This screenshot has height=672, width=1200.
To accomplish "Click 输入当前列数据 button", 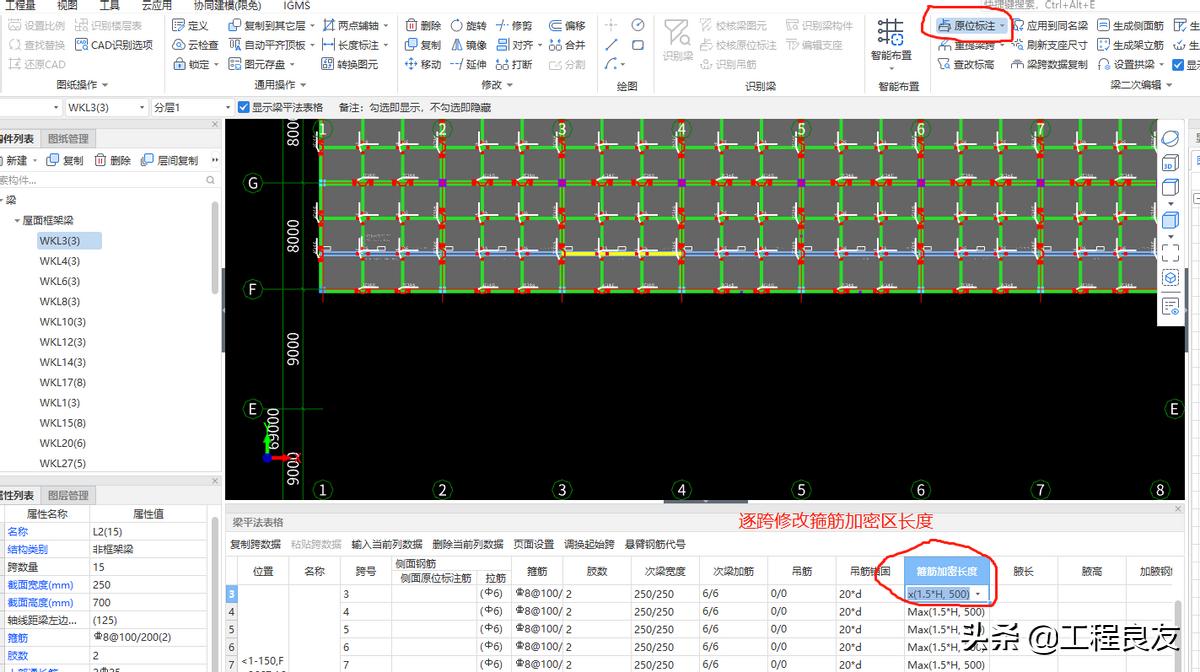I will click(387, 545).
